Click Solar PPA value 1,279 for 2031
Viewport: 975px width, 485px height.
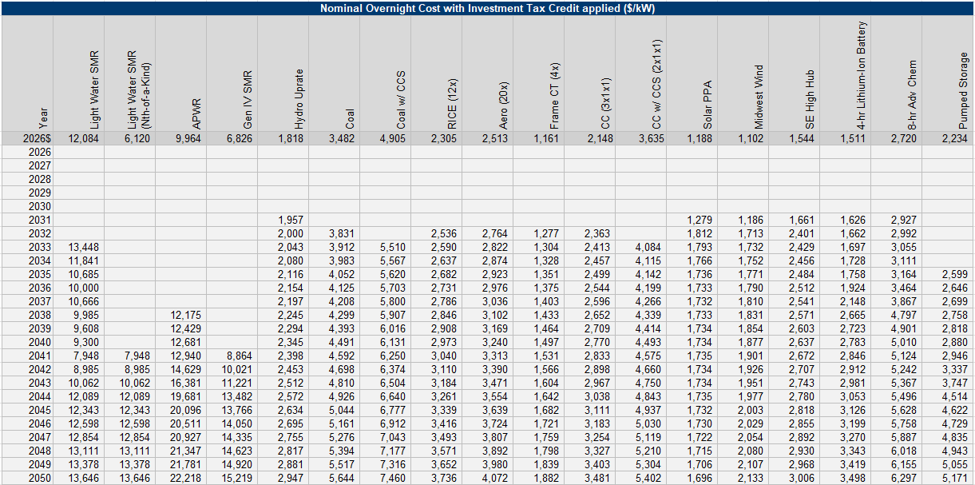pyautogui.click(x=700, y=220)
